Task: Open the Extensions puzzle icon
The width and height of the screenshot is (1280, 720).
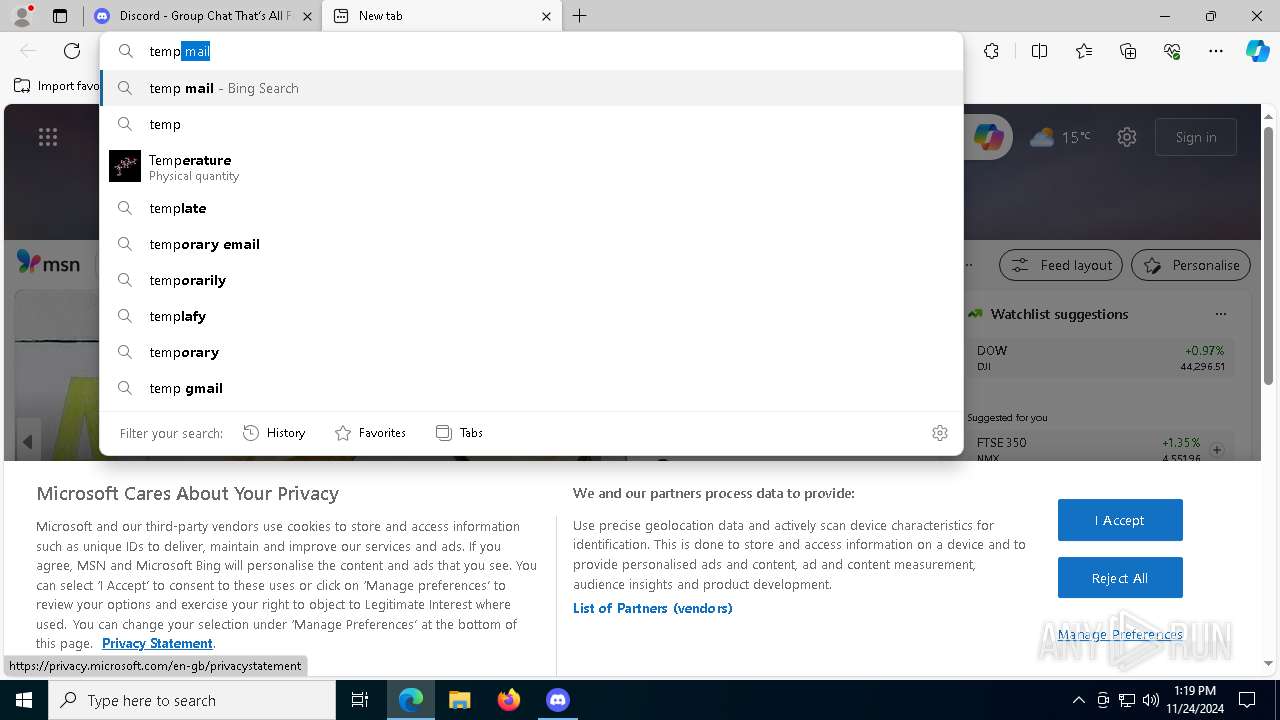Action: (991, 51)
